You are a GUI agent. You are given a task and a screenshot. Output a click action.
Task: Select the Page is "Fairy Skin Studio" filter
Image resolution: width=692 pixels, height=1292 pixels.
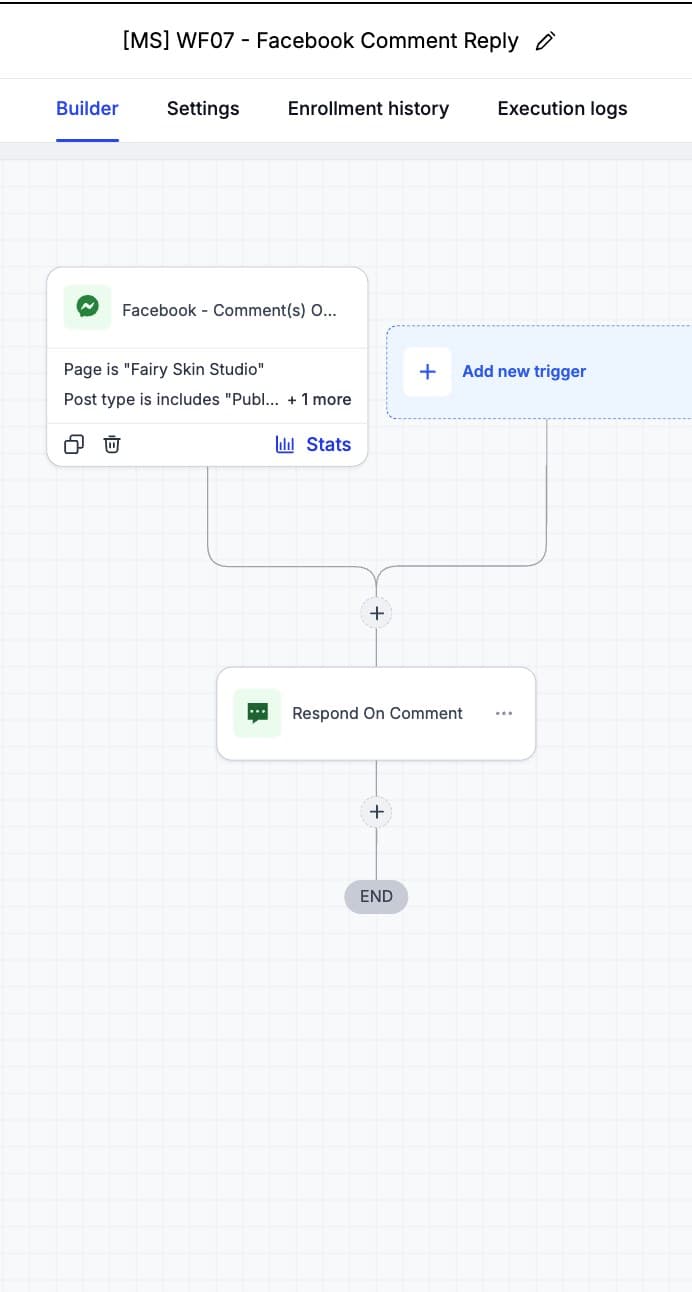click(x=164, y=369)
